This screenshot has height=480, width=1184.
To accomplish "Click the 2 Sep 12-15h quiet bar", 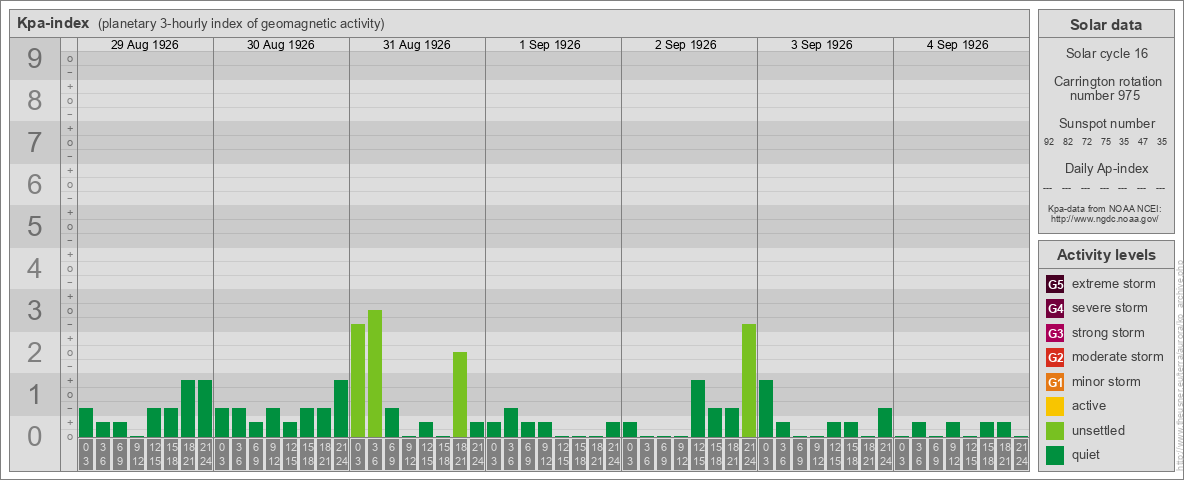I will [698, 408].
